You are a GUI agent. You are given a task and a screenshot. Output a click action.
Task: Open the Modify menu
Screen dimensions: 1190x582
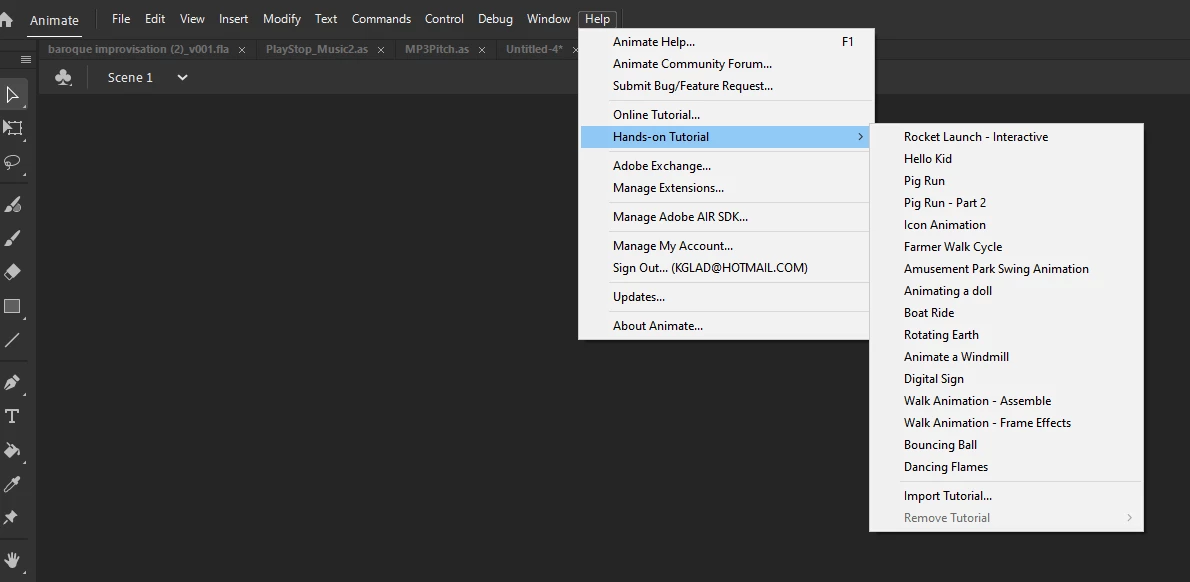(x=282, y=19)
